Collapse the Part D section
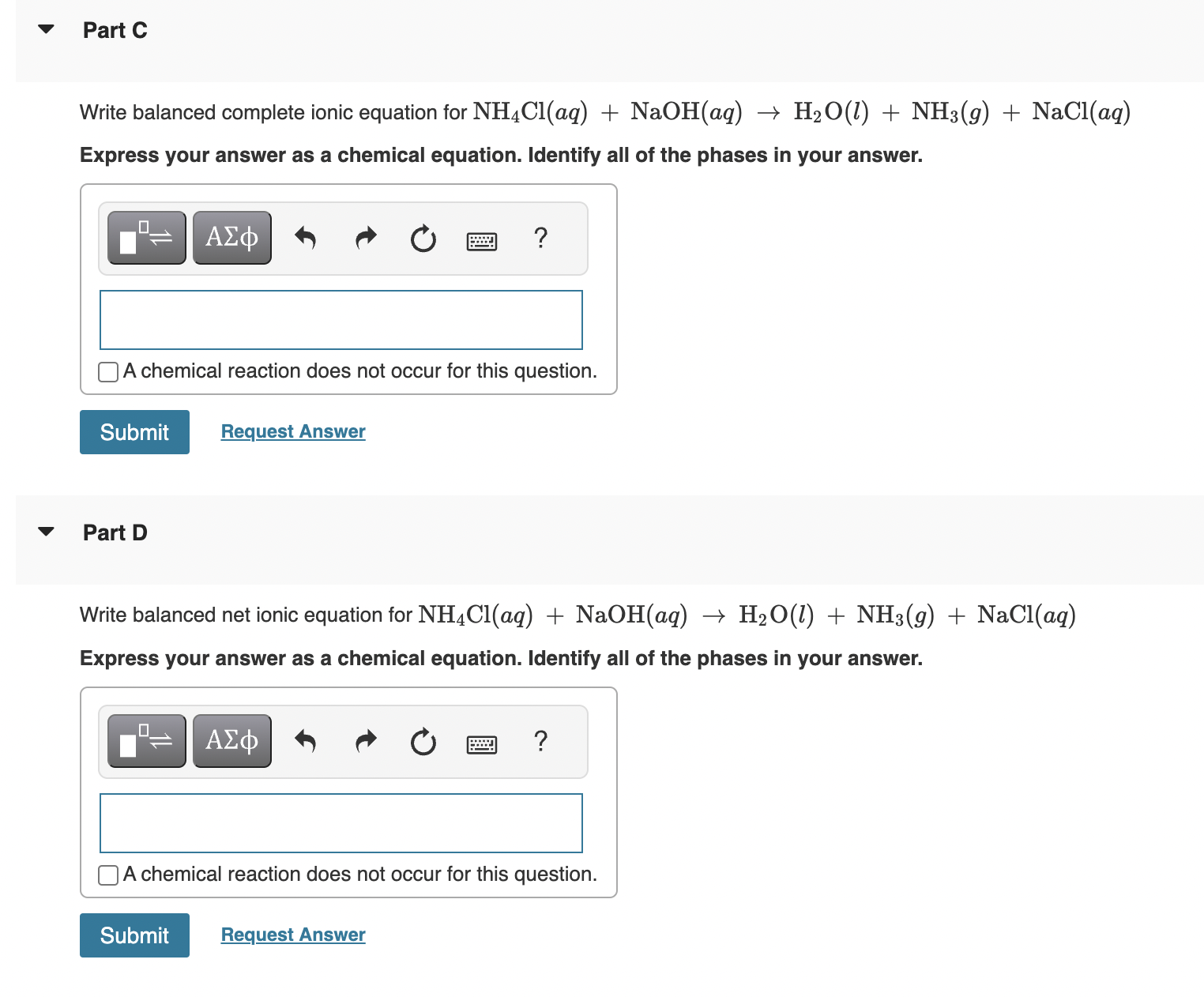This screenshot has height=997, width=1204. (x=47, y=531)
